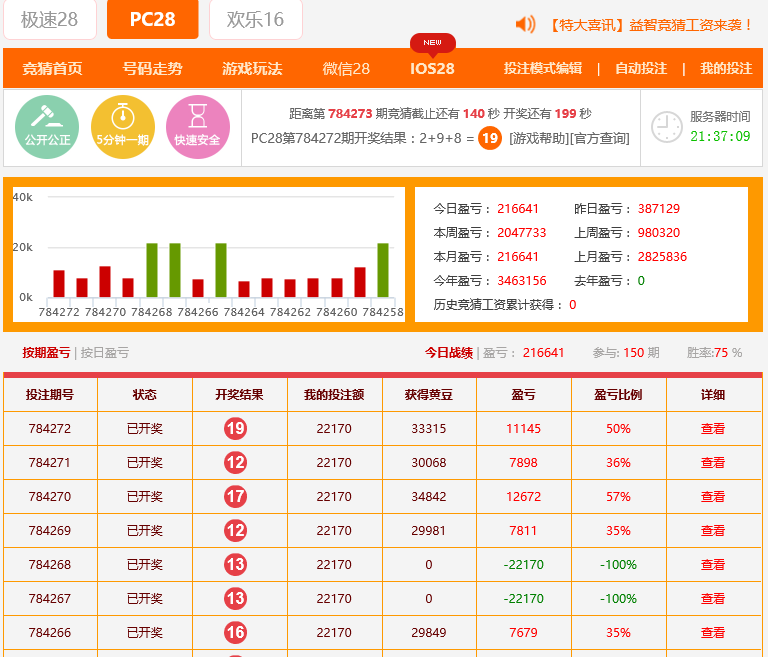Viewport: 768px width, 657px height.
Task: Select the PC28 game tab
Action: [152, 19]
